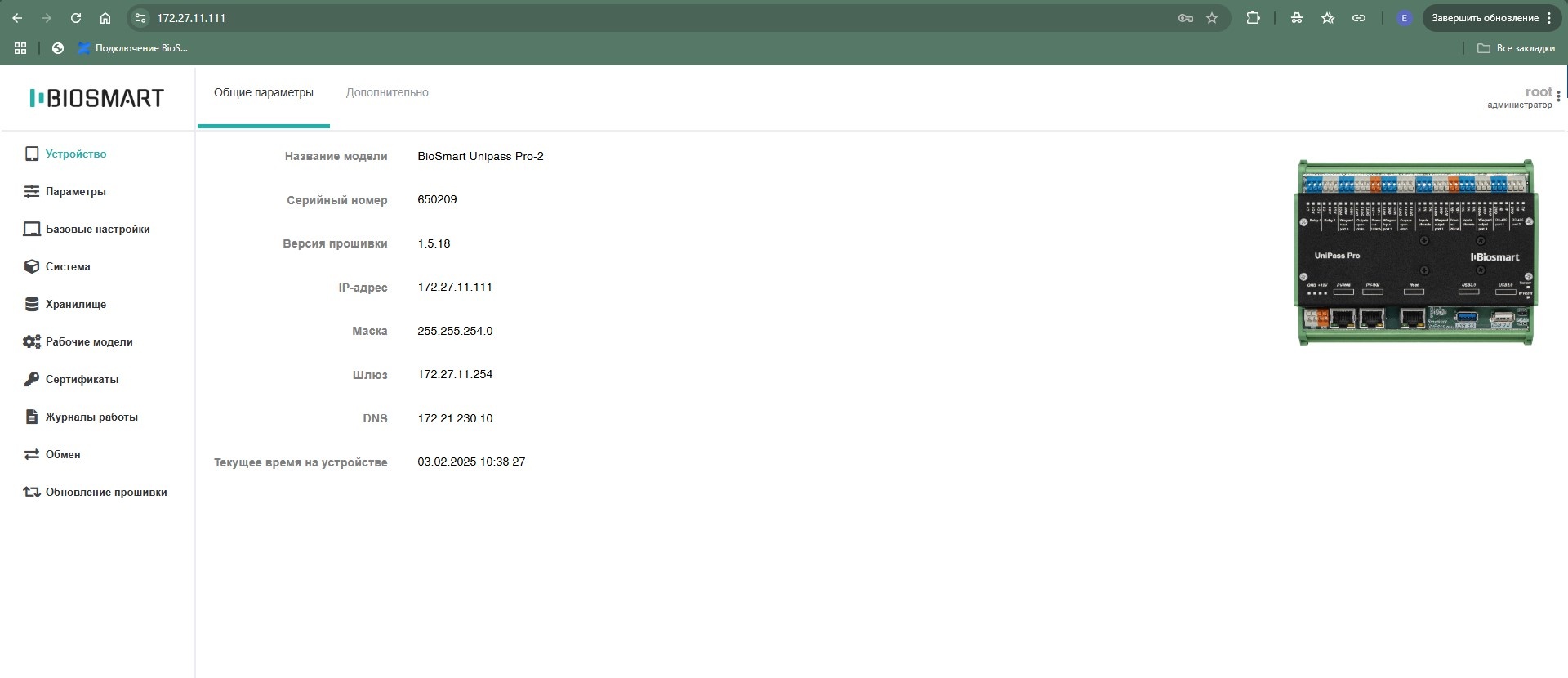Viewport: 1568px width, 678px height.
Task: Click the serial number value 650209
Action: (x=437, y=199)
